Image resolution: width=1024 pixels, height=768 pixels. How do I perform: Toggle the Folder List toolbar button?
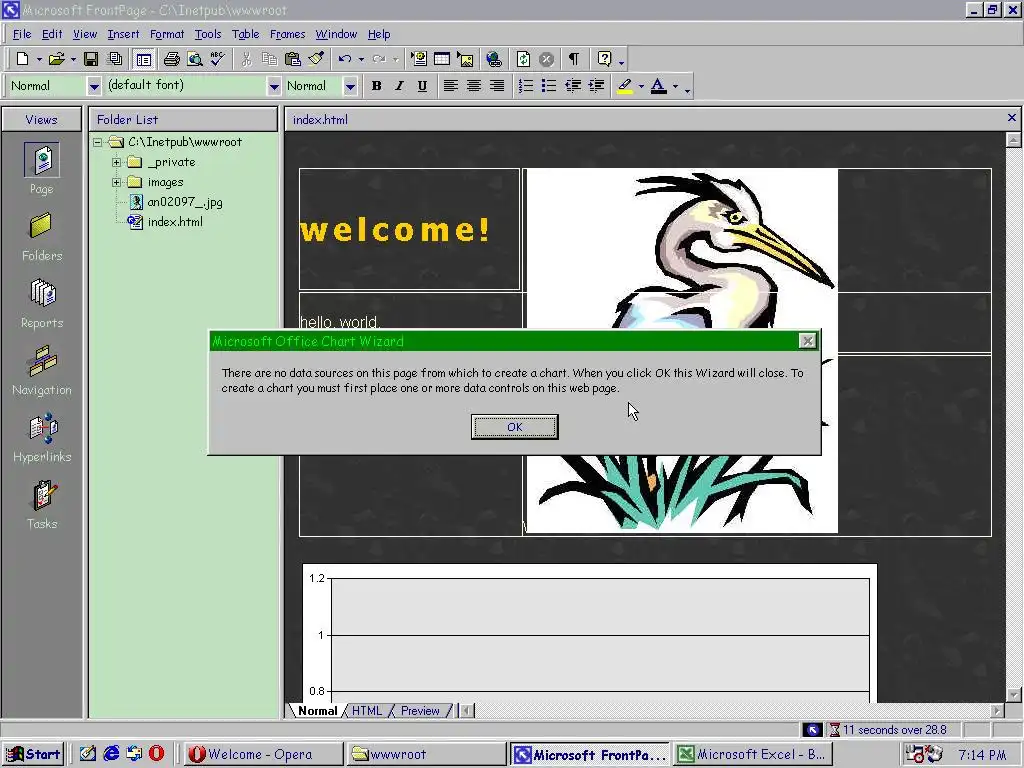pyautogui.click(x=144, y=59)
